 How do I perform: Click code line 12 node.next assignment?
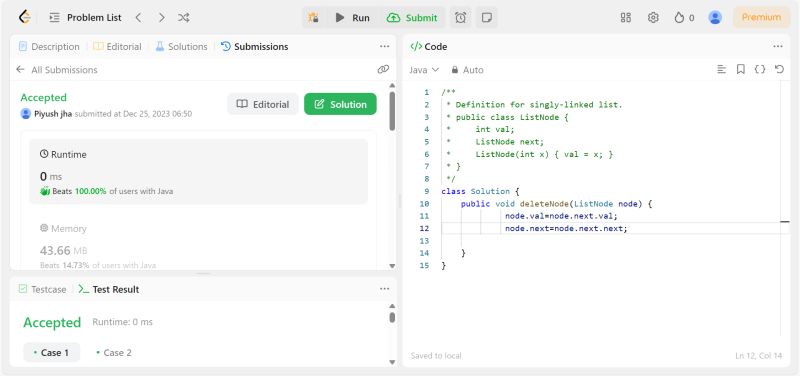coord(566,228)
